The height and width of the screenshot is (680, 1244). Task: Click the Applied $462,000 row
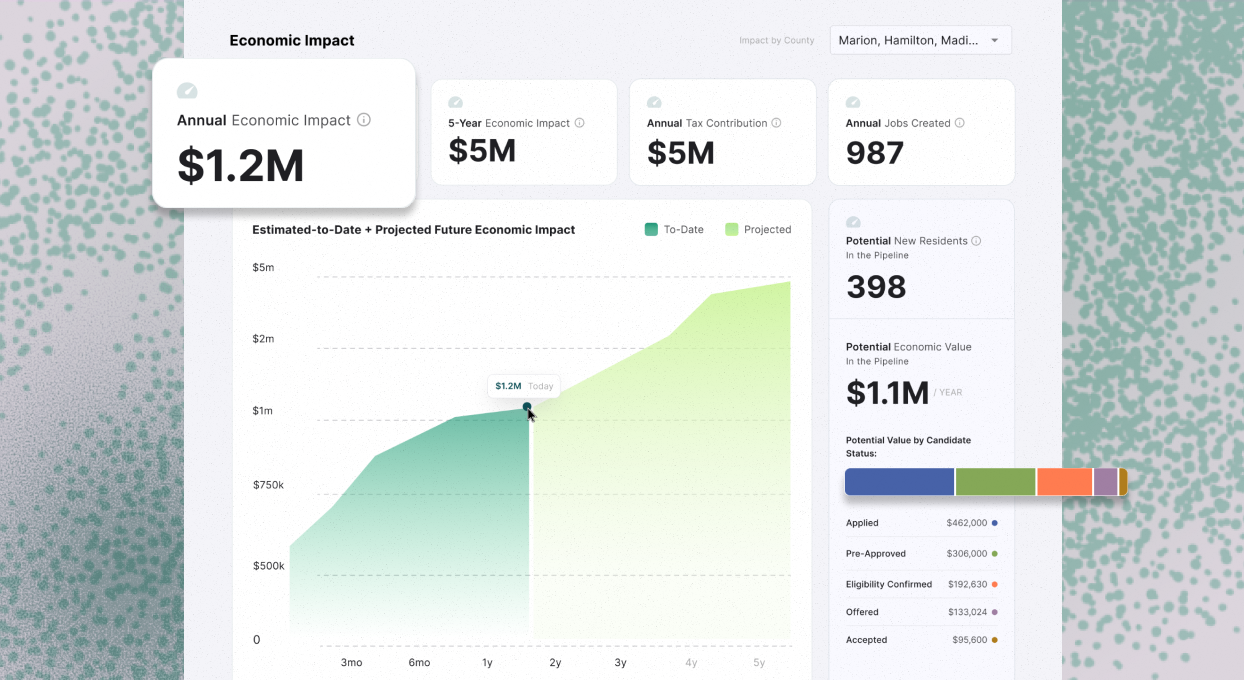921,523
